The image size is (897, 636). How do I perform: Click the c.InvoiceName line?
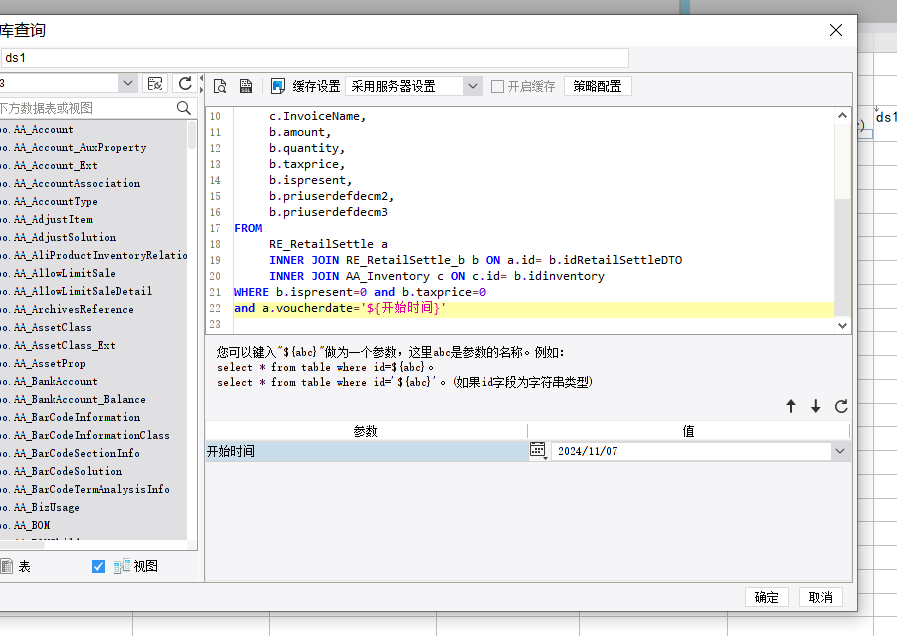[317, 116]
